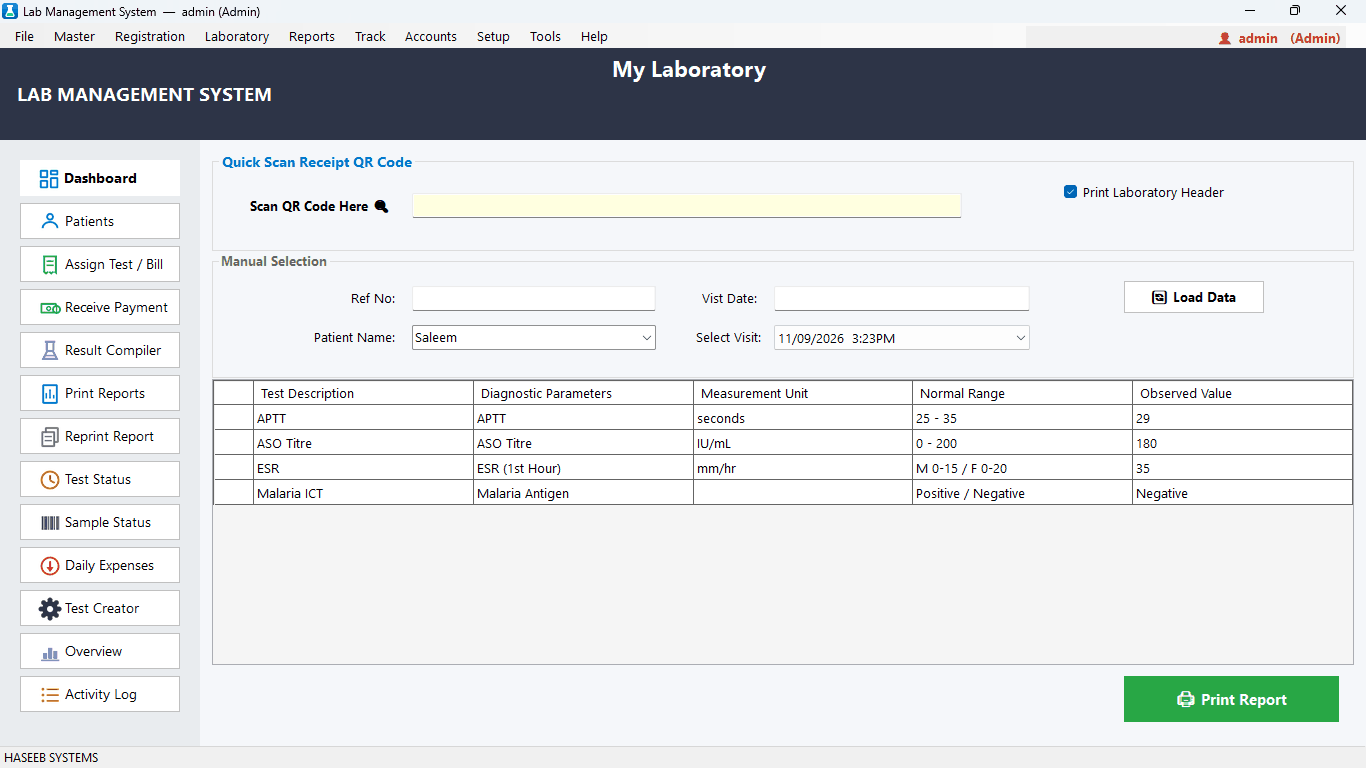Click the Activity Log list icon

[x=50, y=694]
